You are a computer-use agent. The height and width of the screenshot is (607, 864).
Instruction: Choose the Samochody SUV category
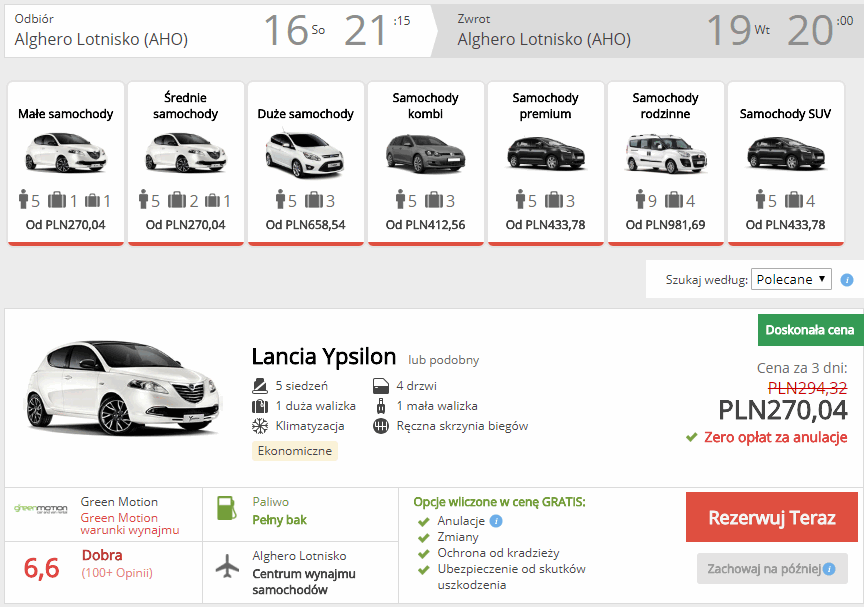point(785,162)
